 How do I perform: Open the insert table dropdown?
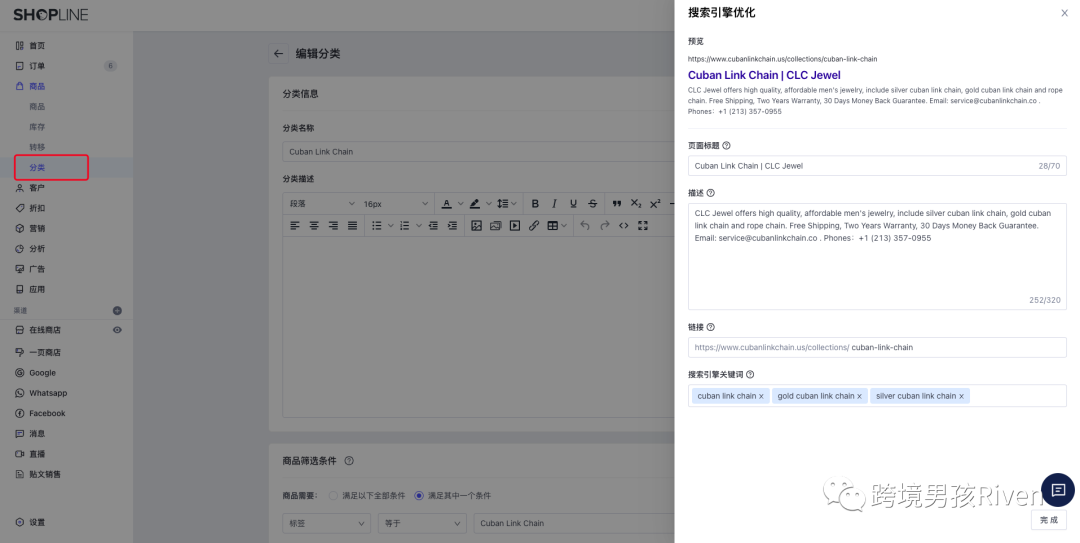557,225
